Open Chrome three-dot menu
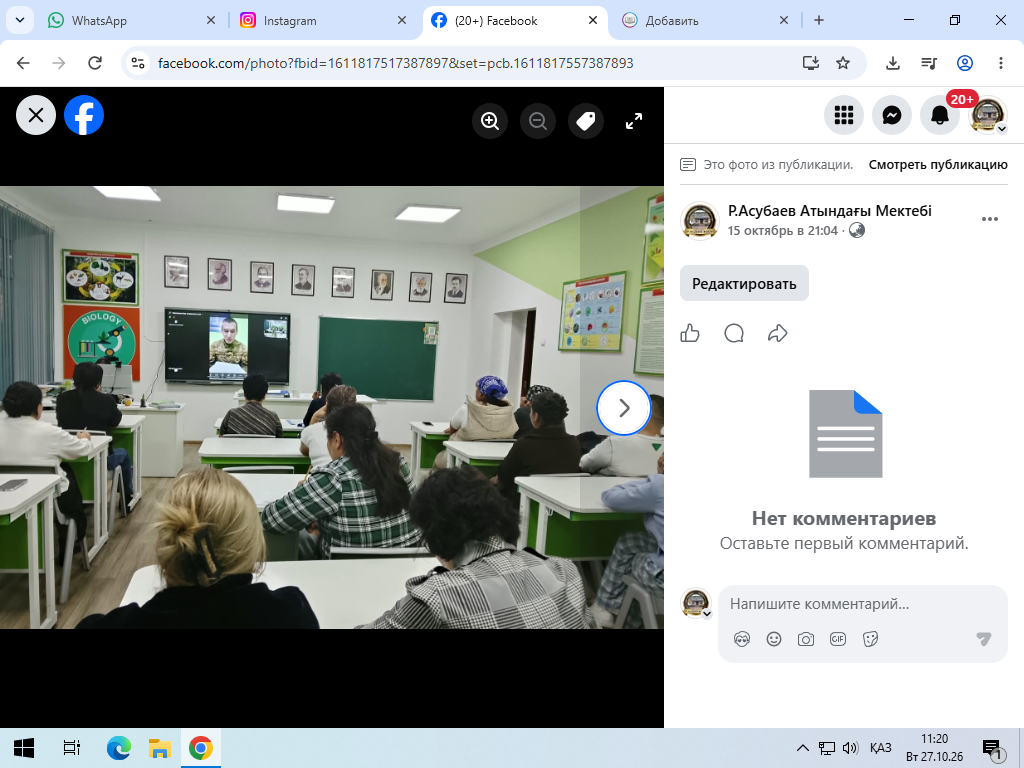Screen dimensions: 1024x768 (x=1000, y=63)
